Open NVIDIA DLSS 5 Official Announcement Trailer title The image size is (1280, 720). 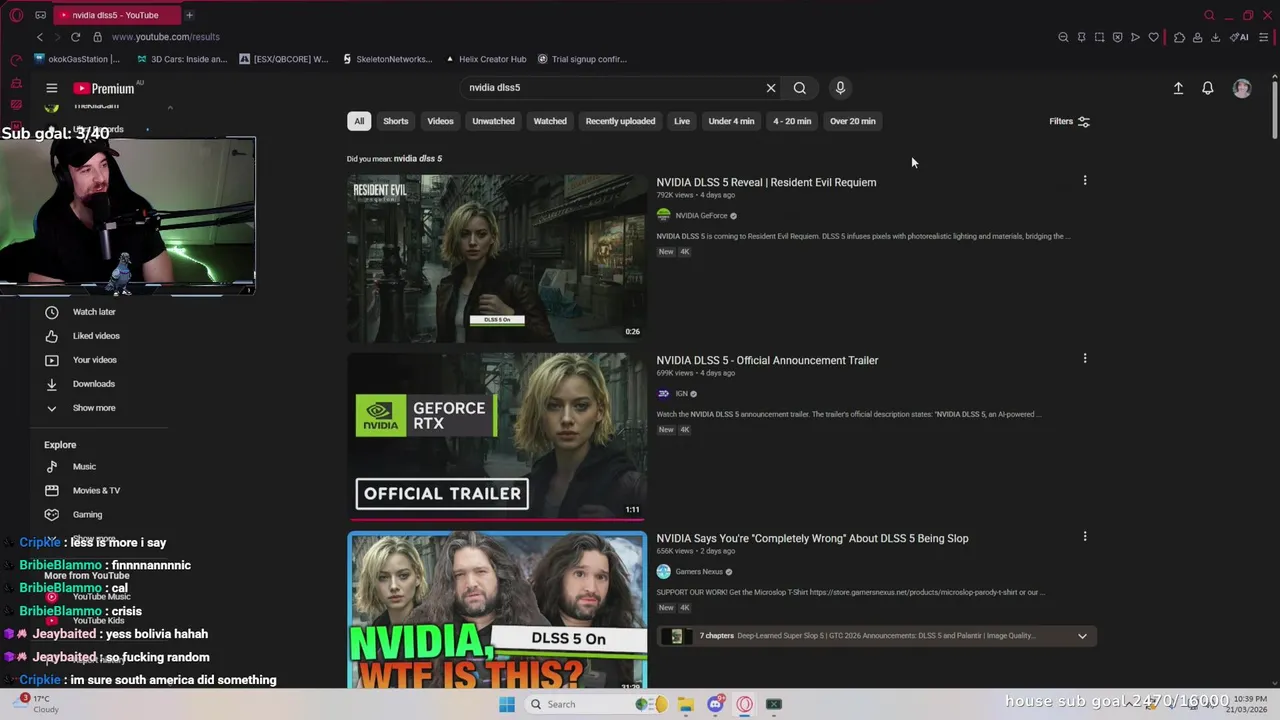point(767,360)
